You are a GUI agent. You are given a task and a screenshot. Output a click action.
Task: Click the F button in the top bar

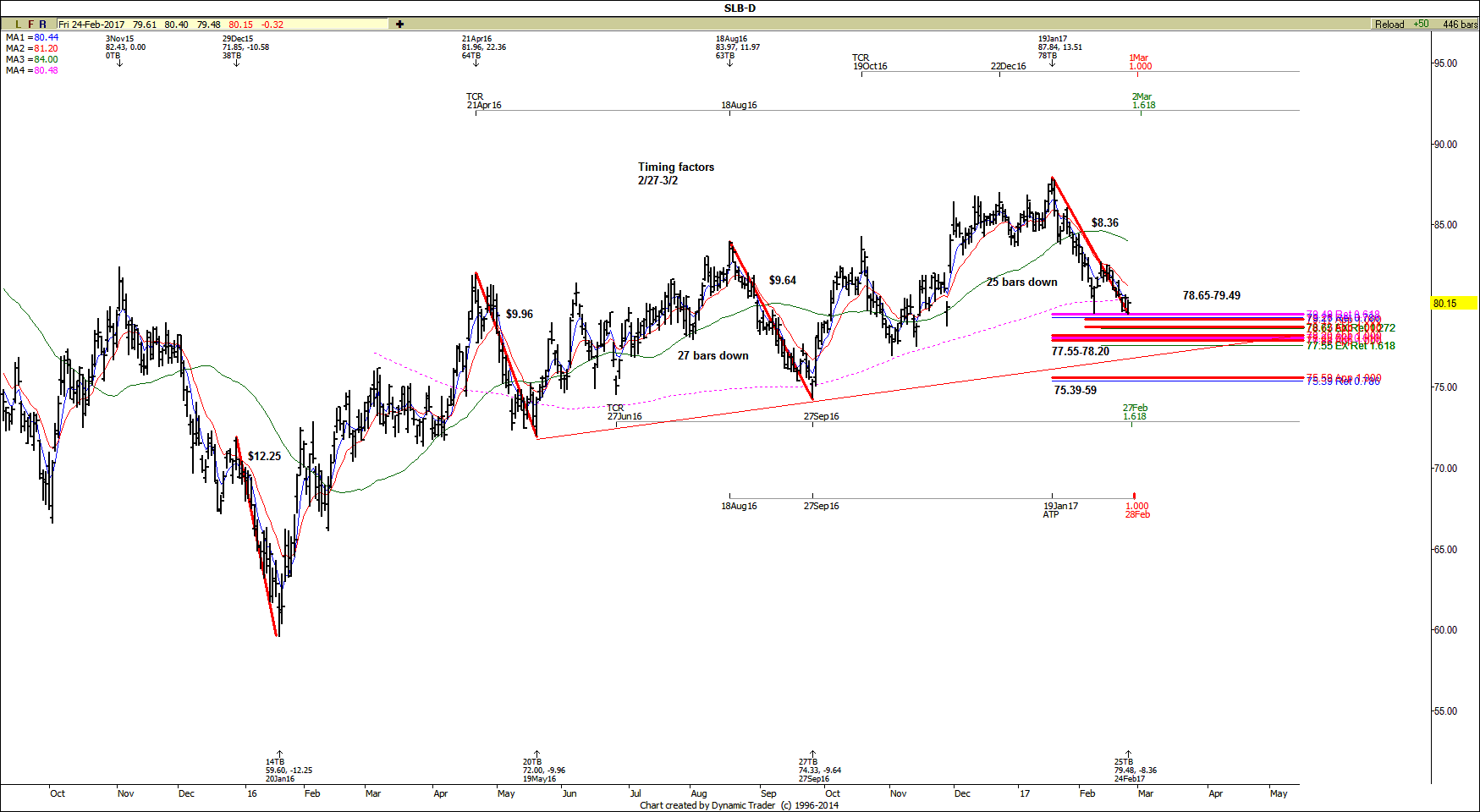point(30,25)
